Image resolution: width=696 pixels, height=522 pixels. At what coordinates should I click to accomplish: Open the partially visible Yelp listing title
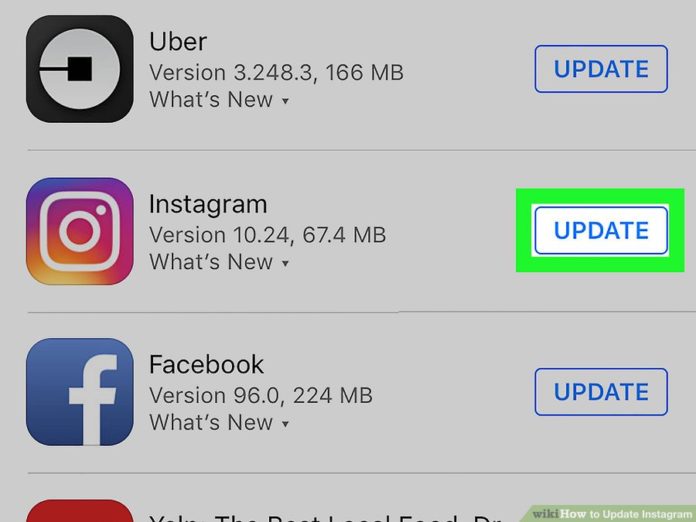(x=325, y=518)
